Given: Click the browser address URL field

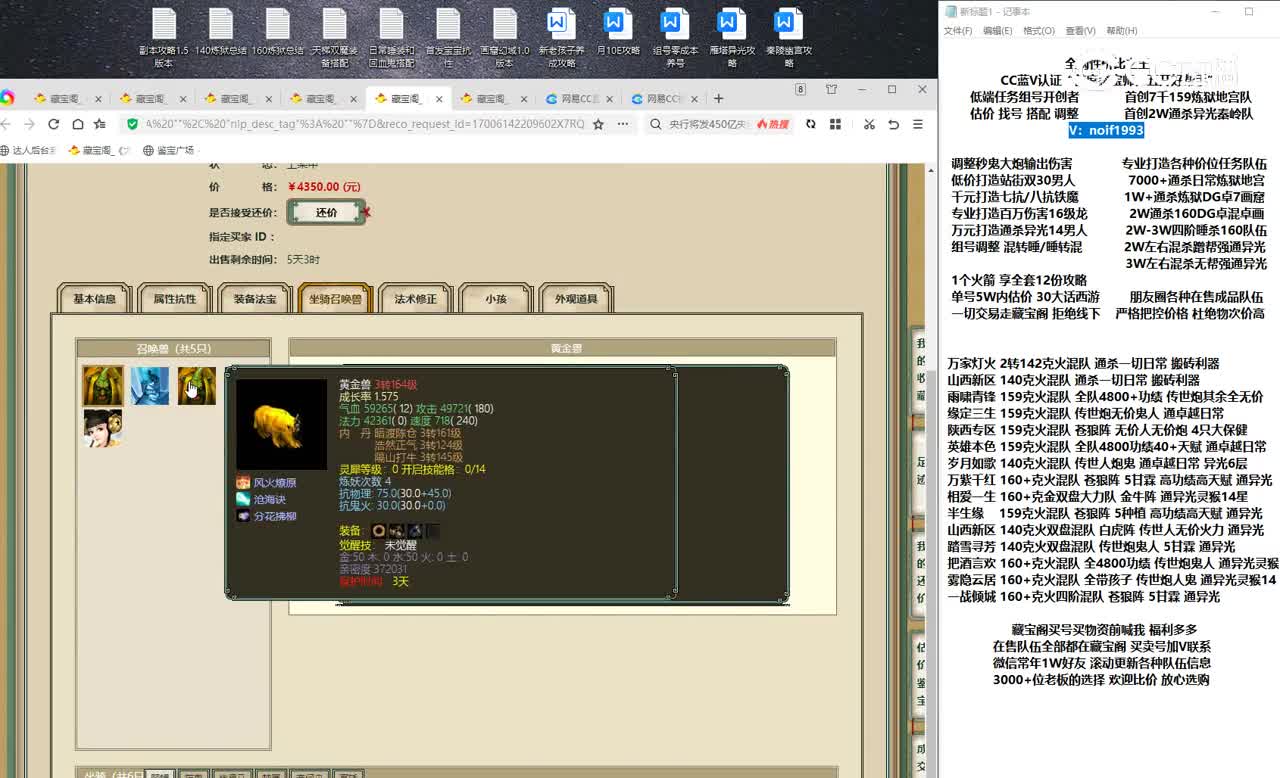Looking at the screenshot, I should [x=364, y=124].
